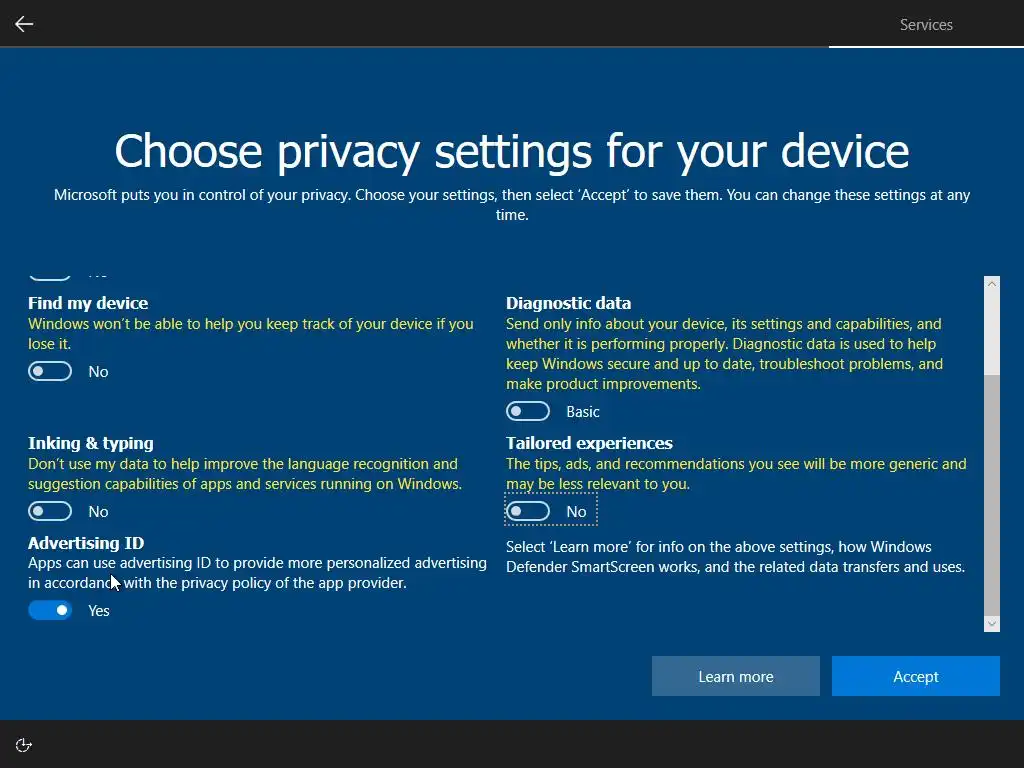Switch the Diagnostic data toggle from Basic
Viewport: 1024px width, 768px height.
point(528,412)
